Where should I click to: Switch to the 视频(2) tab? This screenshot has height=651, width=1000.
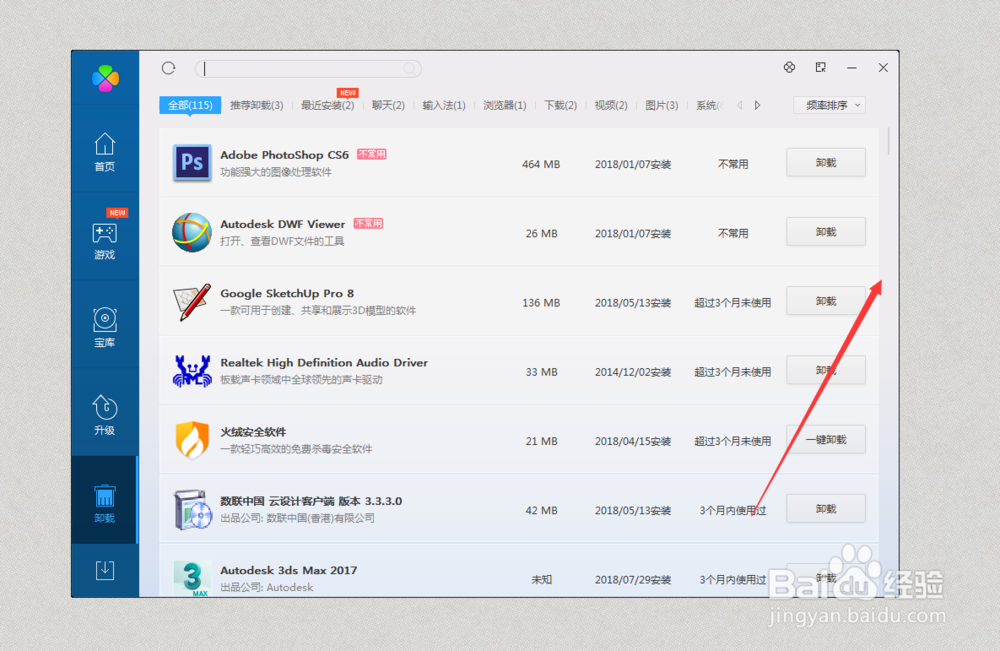pos(611,105)
